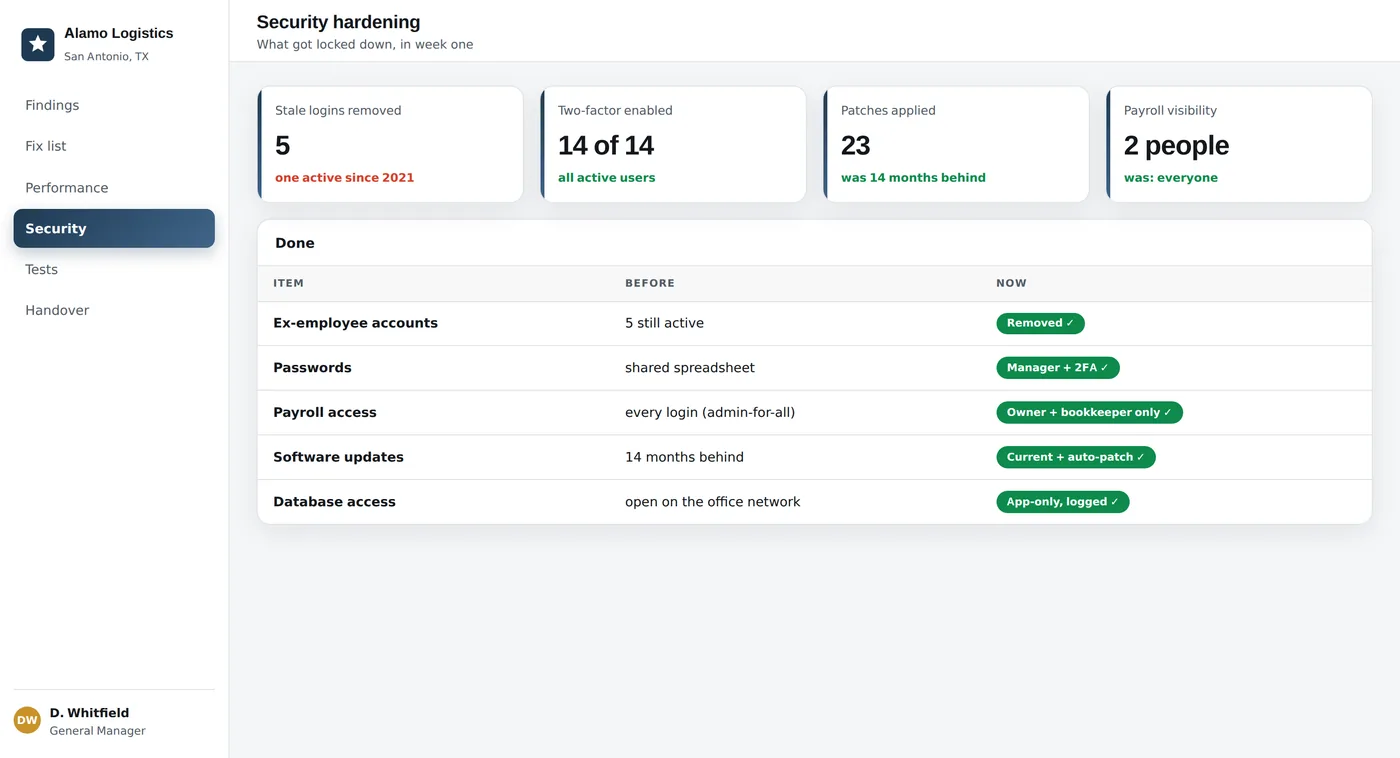Open the Stale logins removed card

coord(390,144)
